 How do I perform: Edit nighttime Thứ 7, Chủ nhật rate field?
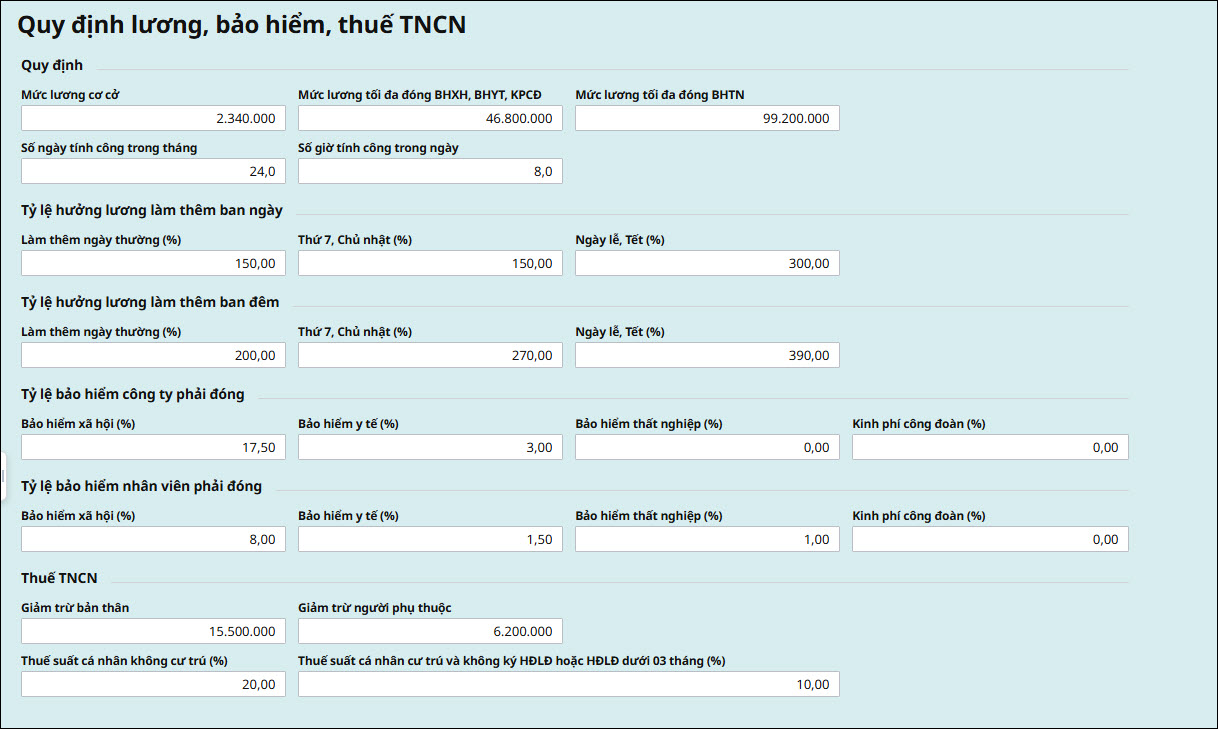[x=430, y=356]
